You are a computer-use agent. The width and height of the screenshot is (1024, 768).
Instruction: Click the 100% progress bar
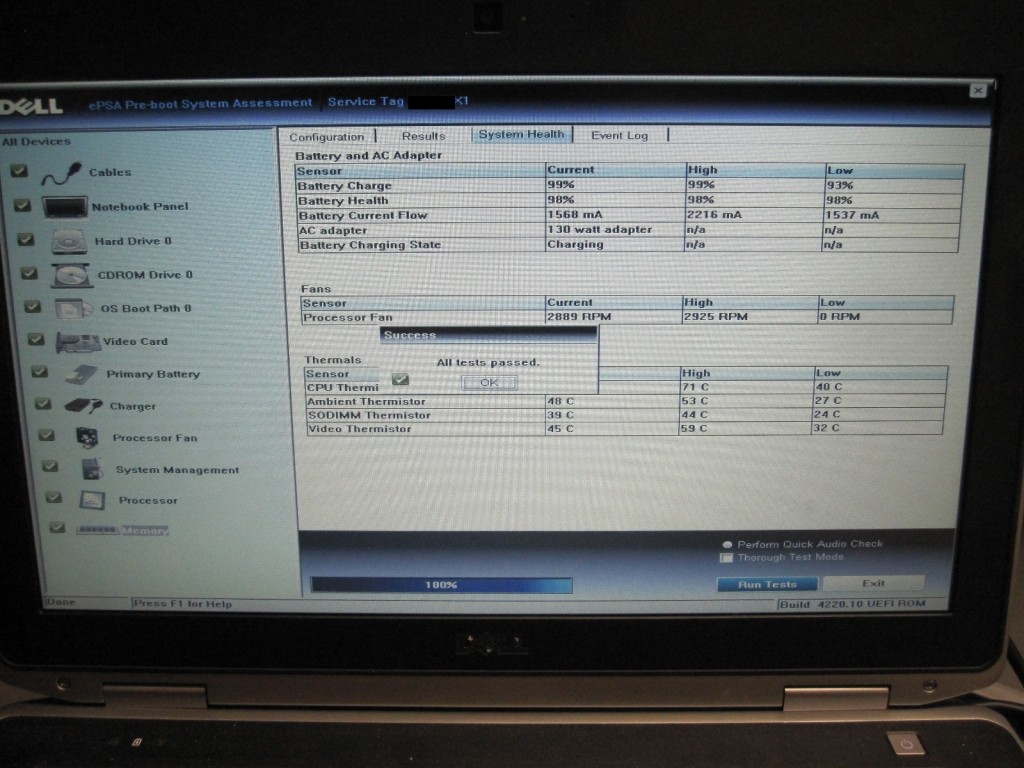[441, 584]
